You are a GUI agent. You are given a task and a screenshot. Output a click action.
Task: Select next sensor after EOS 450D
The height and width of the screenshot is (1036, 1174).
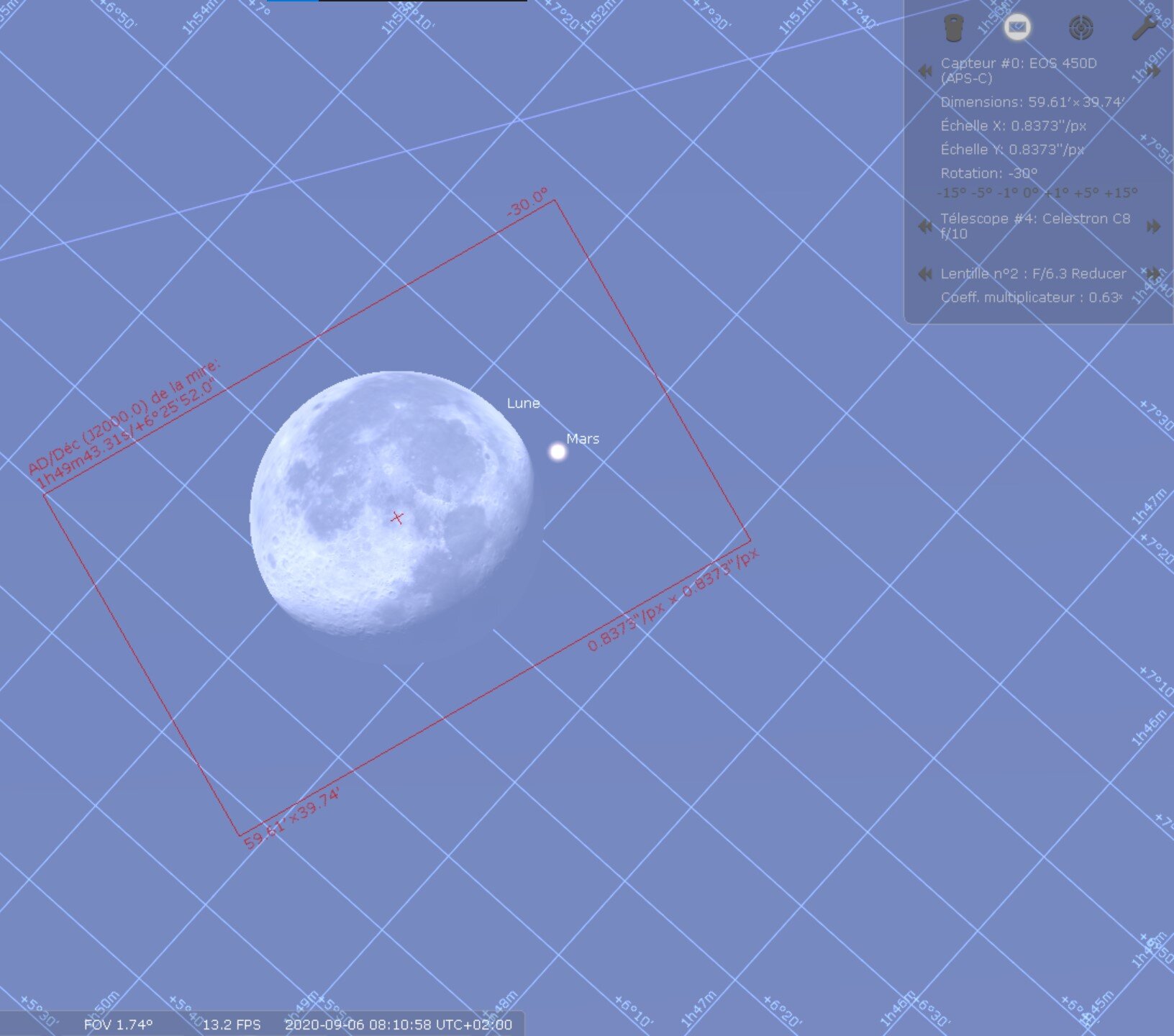(x=1153, y=71)
